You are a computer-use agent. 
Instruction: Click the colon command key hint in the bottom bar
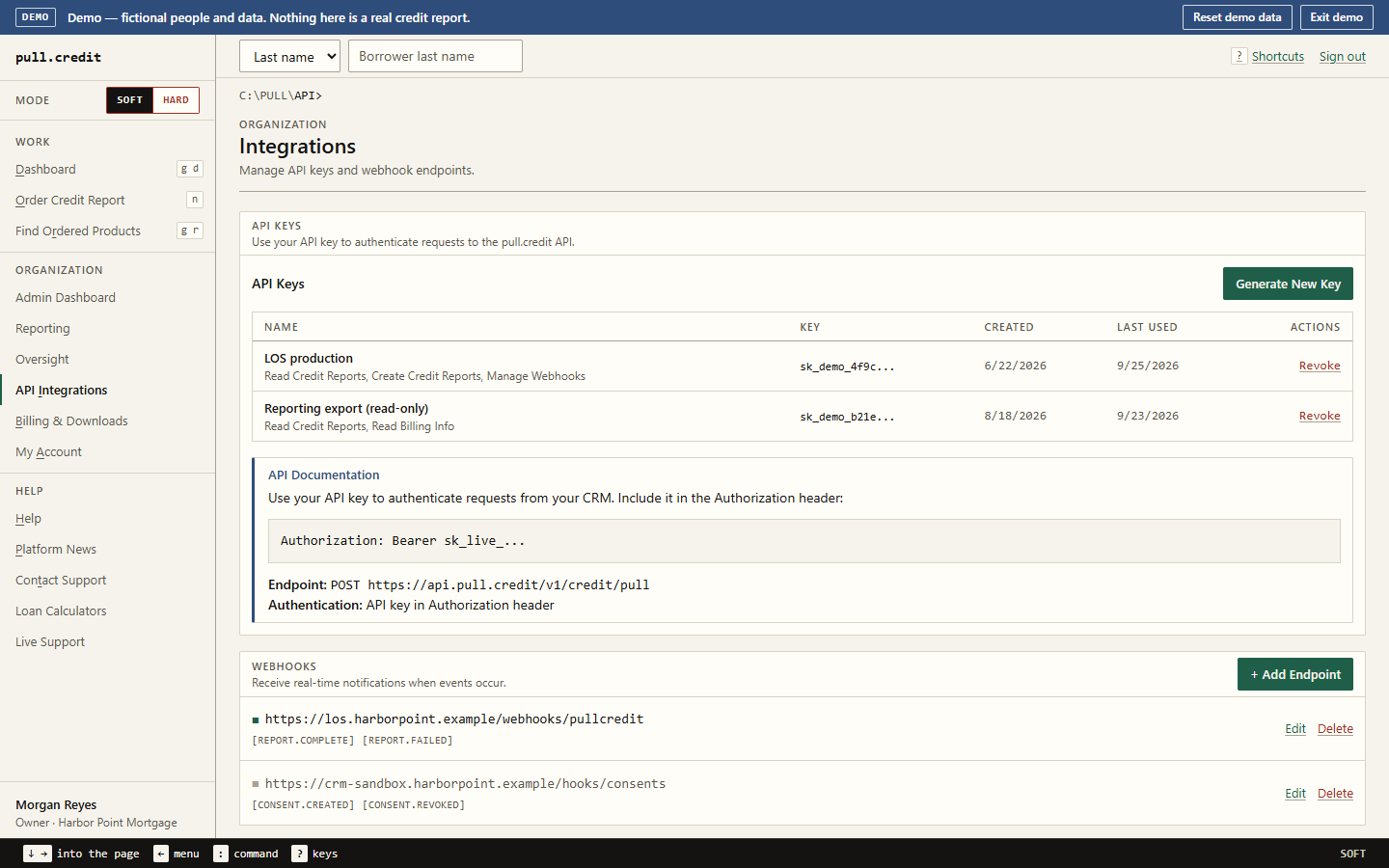click(221, 854)
